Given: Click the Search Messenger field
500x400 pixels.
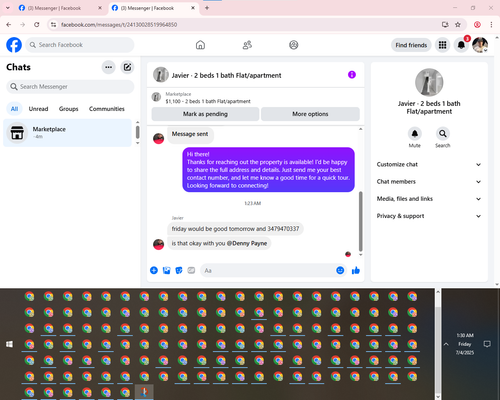Looking at the screenshot, I should [x=70, y=87].
